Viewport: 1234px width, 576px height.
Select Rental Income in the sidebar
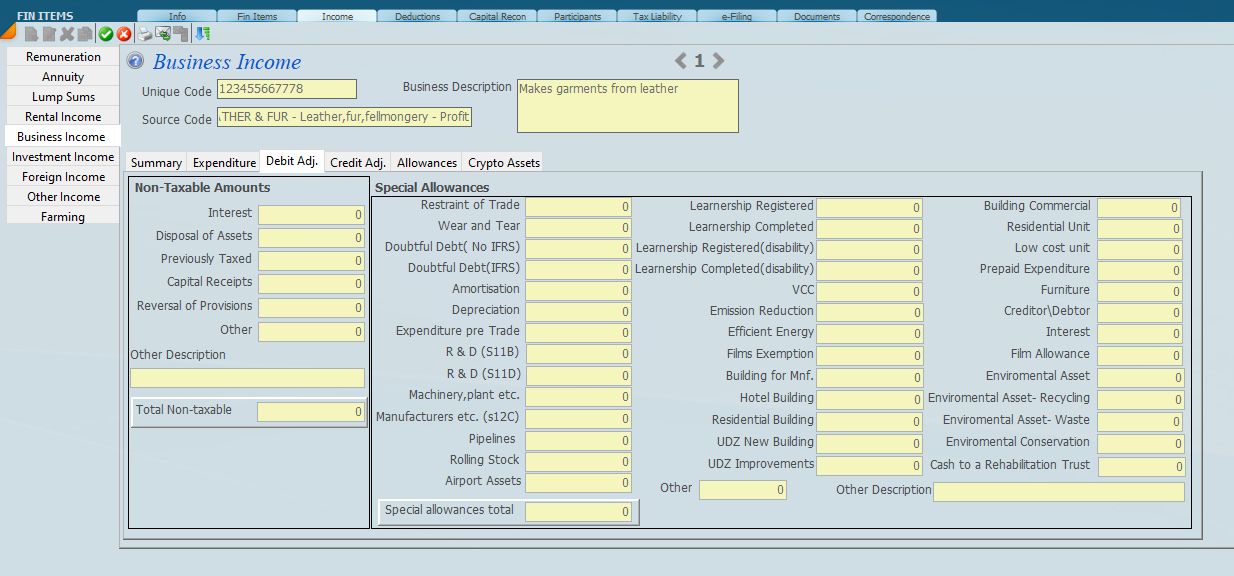(x=63, y=117)
